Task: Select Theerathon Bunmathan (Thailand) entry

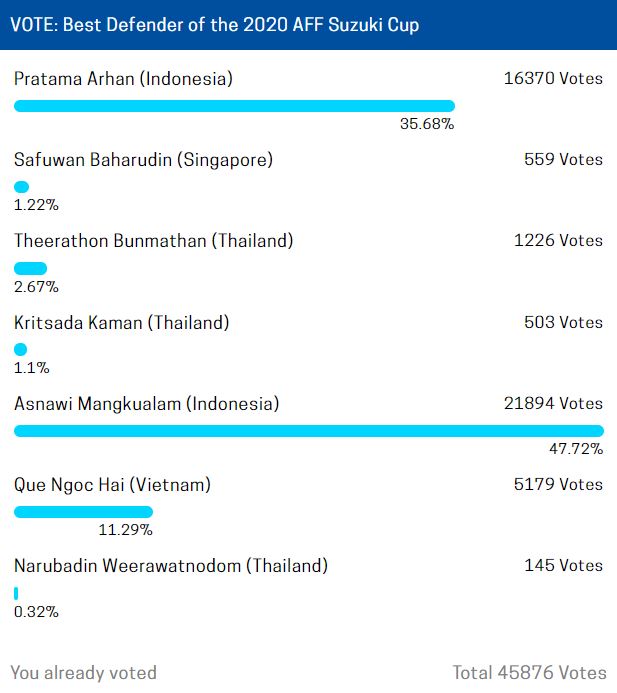Action: 153,241
